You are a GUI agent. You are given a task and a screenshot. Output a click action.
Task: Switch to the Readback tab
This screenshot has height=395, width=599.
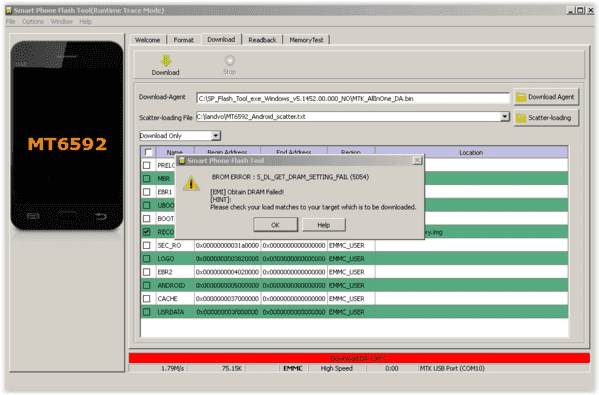click(262, 40)
